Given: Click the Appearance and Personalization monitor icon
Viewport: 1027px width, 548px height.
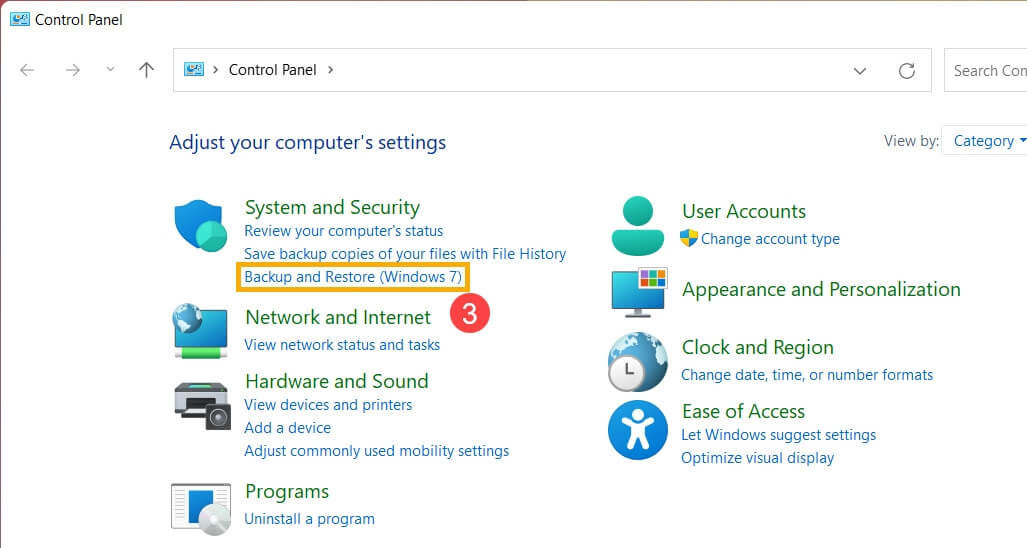Looking at the screenshot, I should coord(638,291).
